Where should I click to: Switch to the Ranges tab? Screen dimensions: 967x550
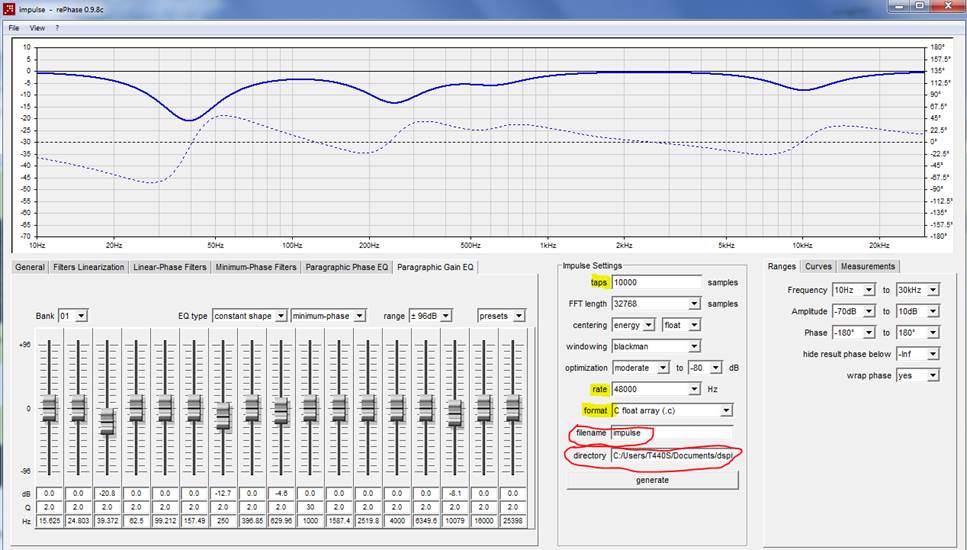pyautogui.click(x=781, y=266)
